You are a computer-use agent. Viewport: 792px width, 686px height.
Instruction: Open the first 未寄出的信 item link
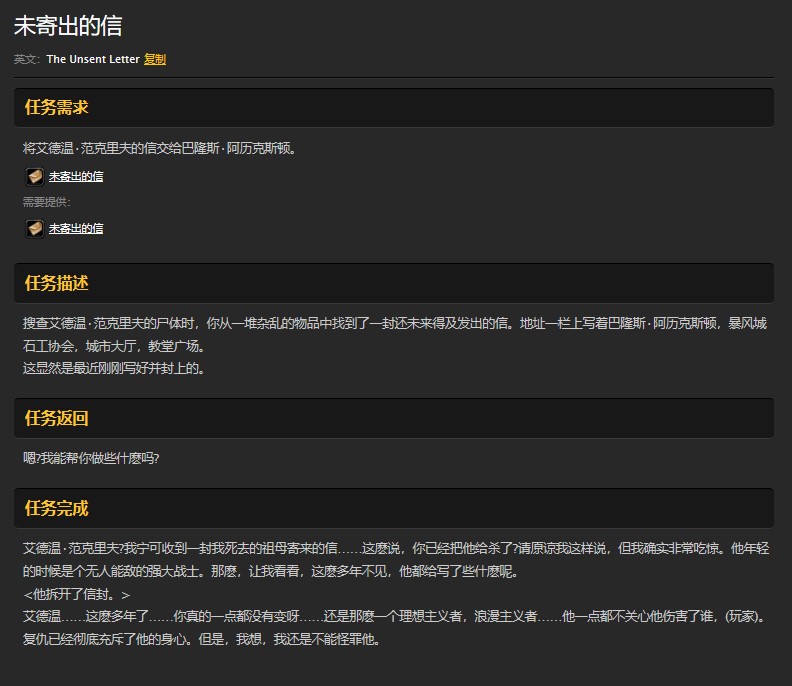tap(76, 177)
